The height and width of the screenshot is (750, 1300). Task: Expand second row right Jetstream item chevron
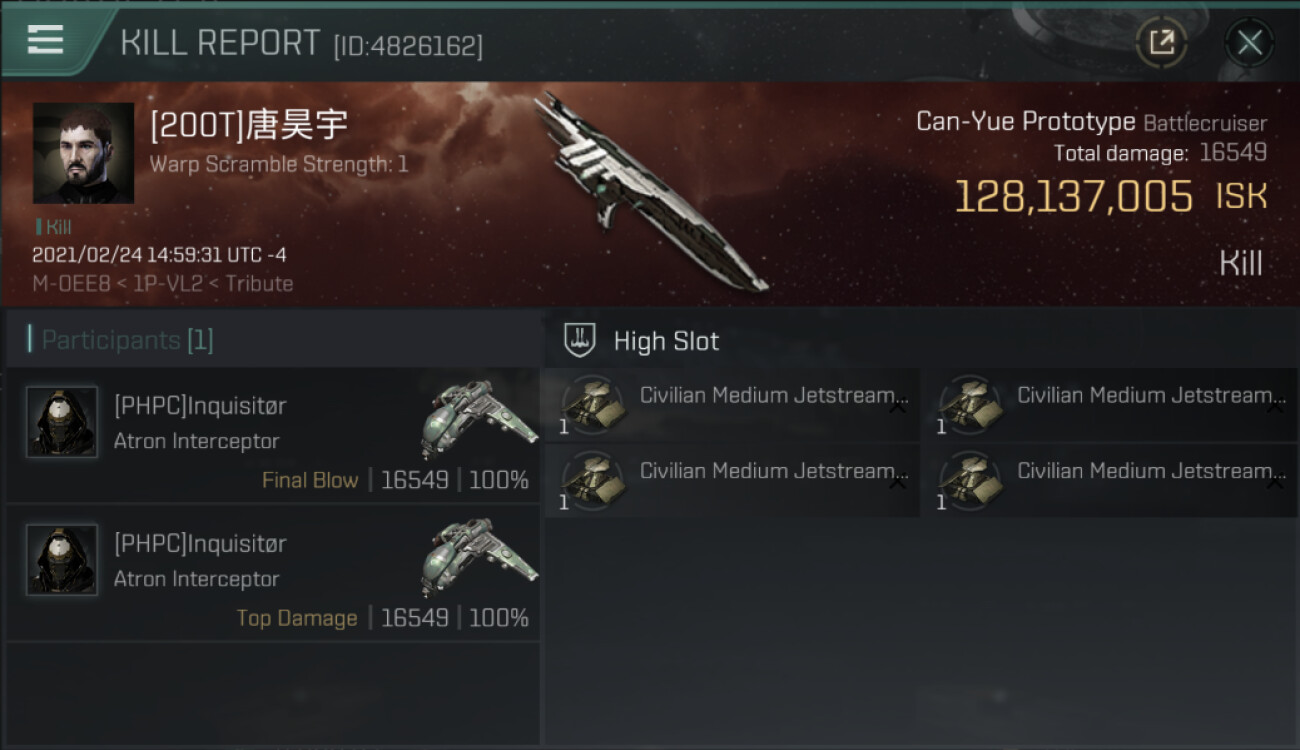coord(1275,483)
